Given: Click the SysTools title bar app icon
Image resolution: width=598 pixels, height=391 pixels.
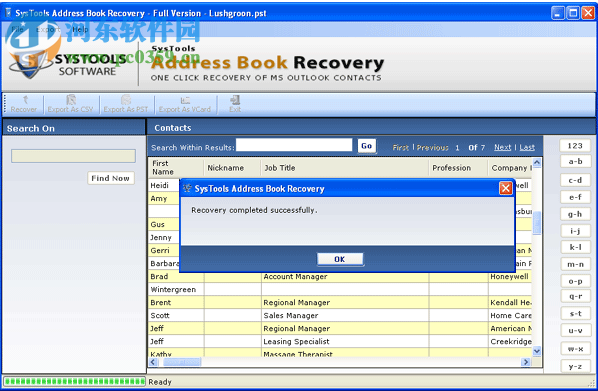Looking at the screenshot, I should tap(8, 13).
